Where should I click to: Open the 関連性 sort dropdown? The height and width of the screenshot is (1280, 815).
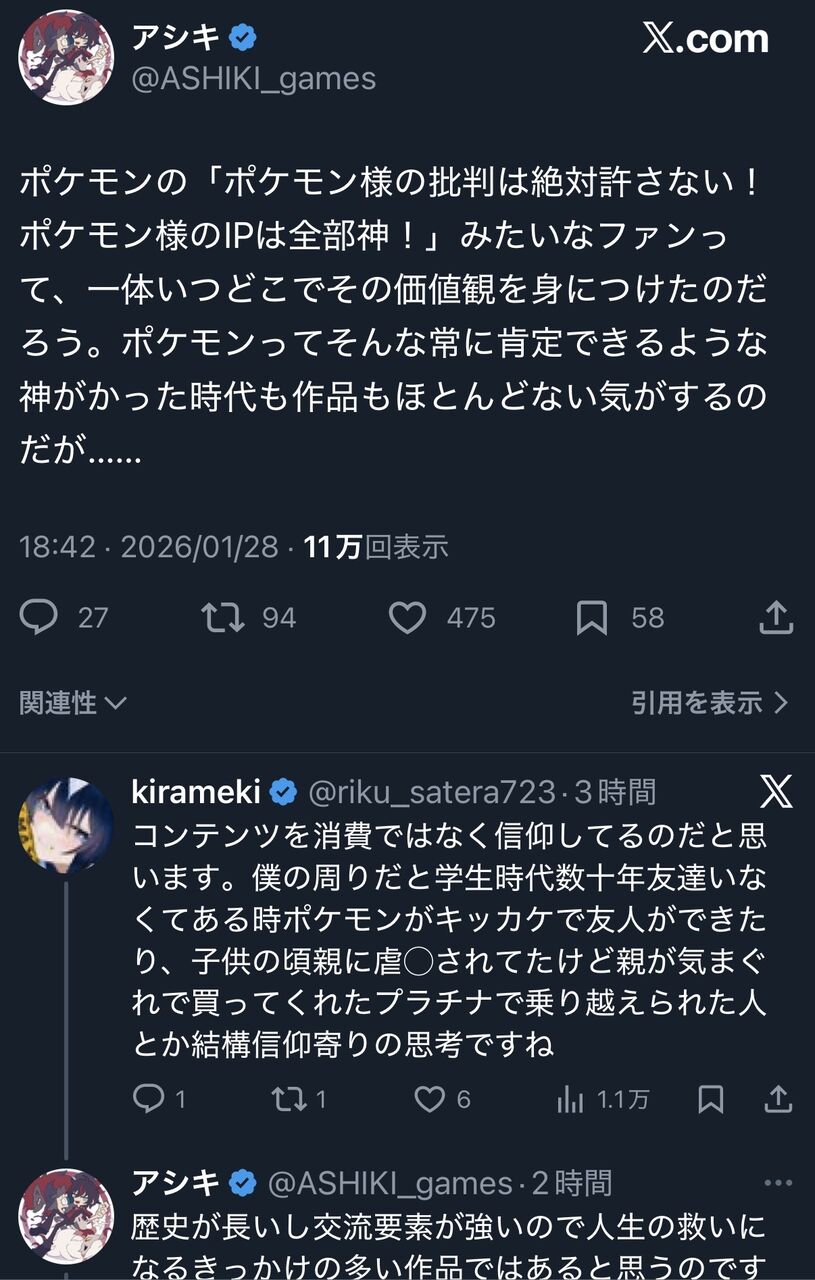pyautogui.click(x=73, y=703)
